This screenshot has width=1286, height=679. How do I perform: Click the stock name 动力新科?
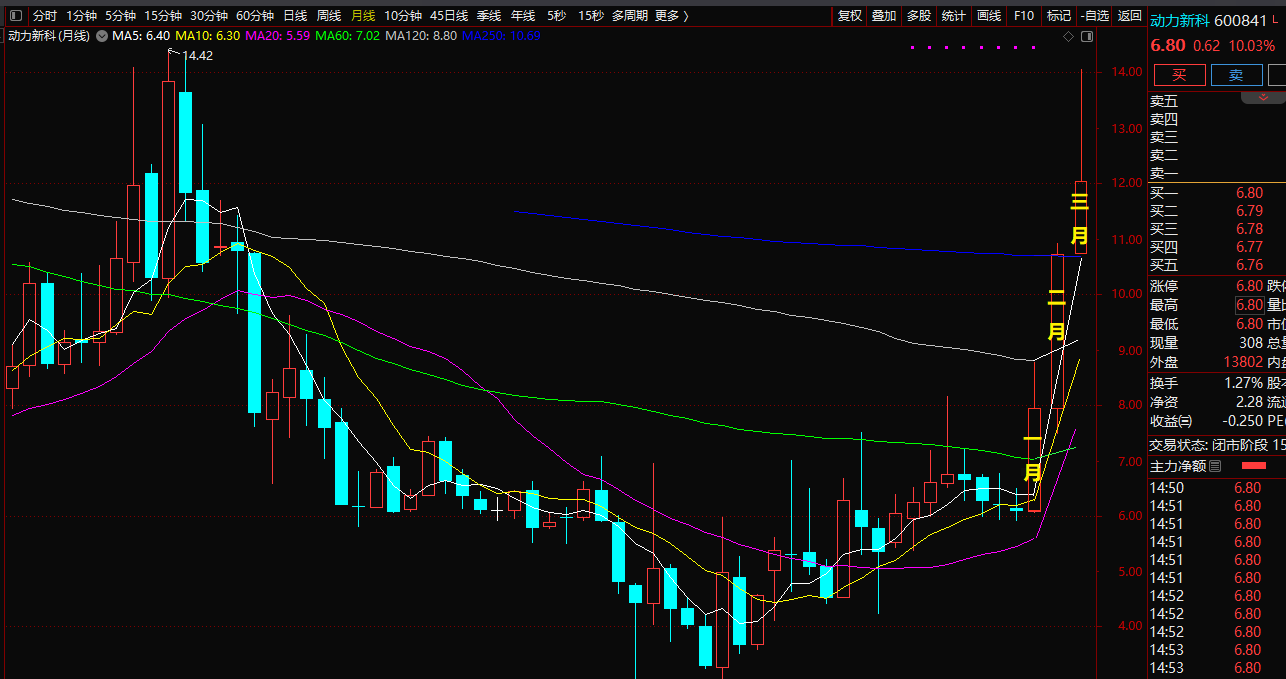pyautogui.click(x=1181, y=20)
